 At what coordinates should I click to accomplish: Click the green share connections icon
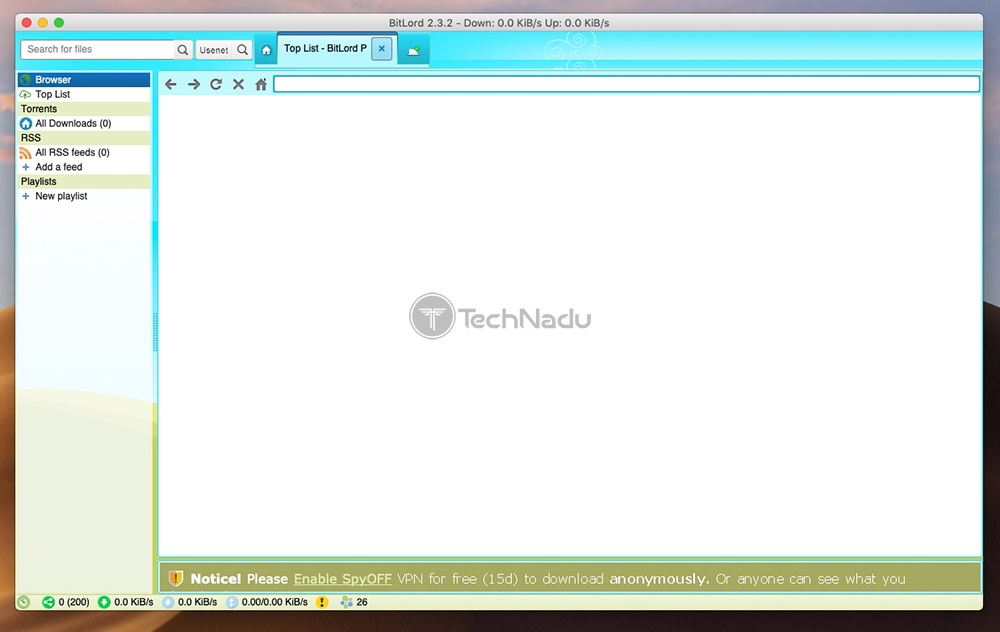tap(48, 602)
